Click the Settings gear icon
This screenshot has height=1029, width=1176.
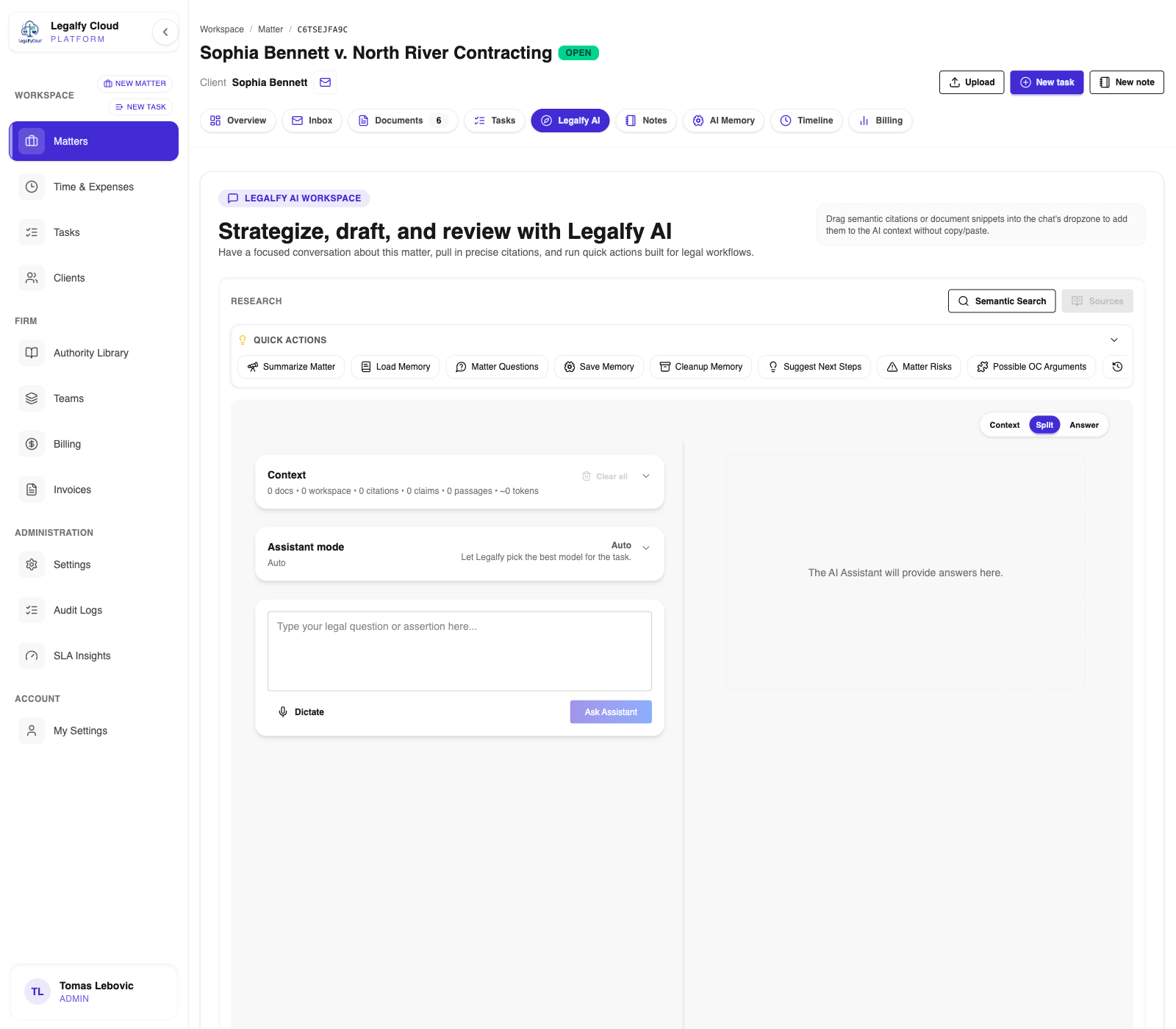pos(32,564)
